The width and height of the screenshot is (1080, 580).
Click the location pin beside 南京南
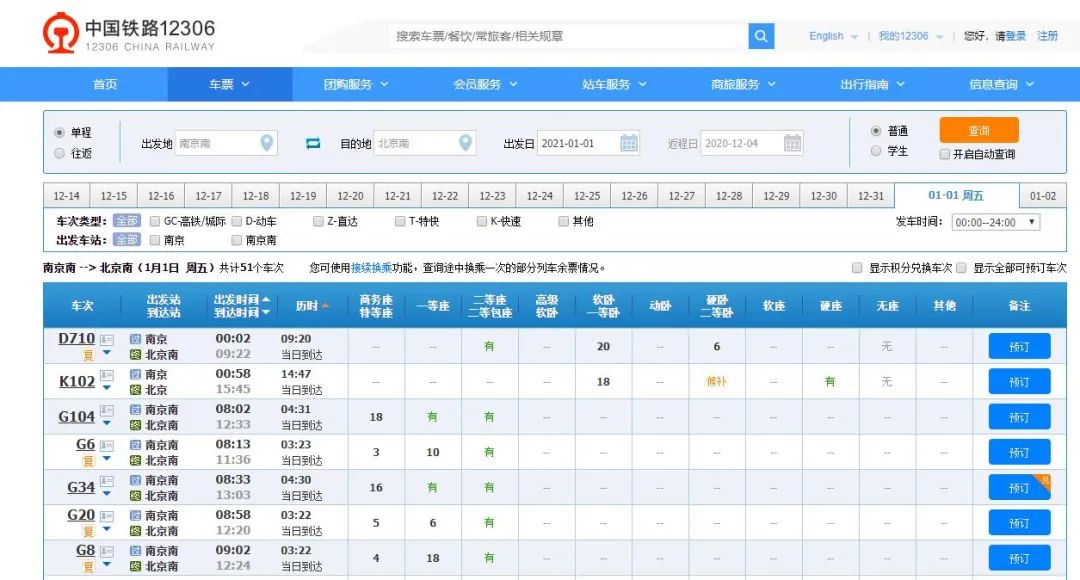266,143
